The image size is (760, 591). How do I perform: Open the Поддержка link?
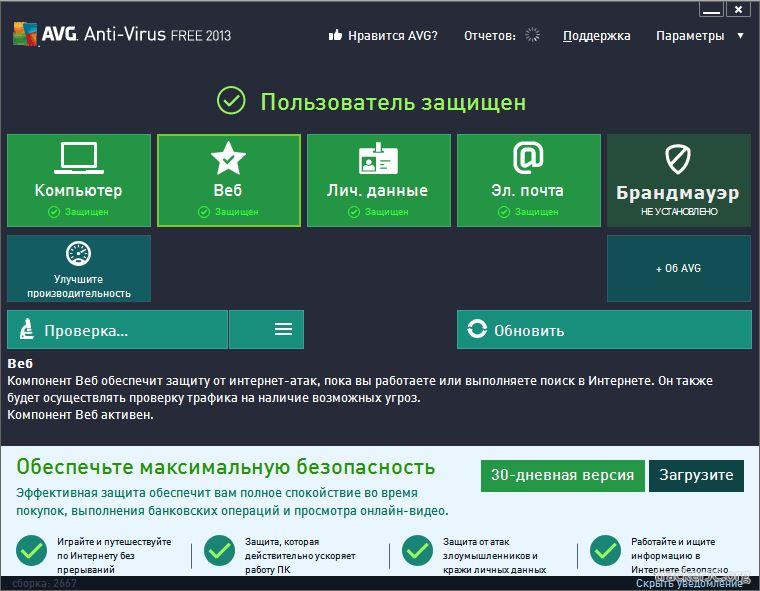tap(596, 36)
